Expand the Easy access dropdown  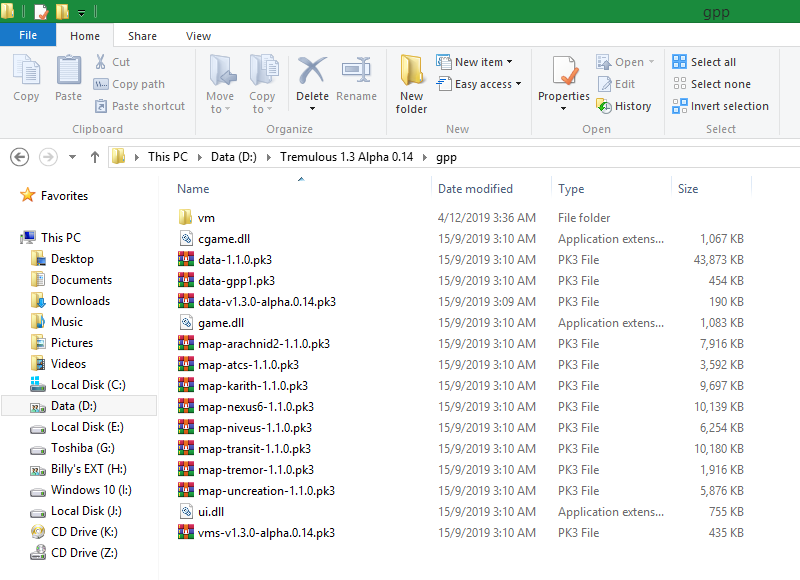475,84
